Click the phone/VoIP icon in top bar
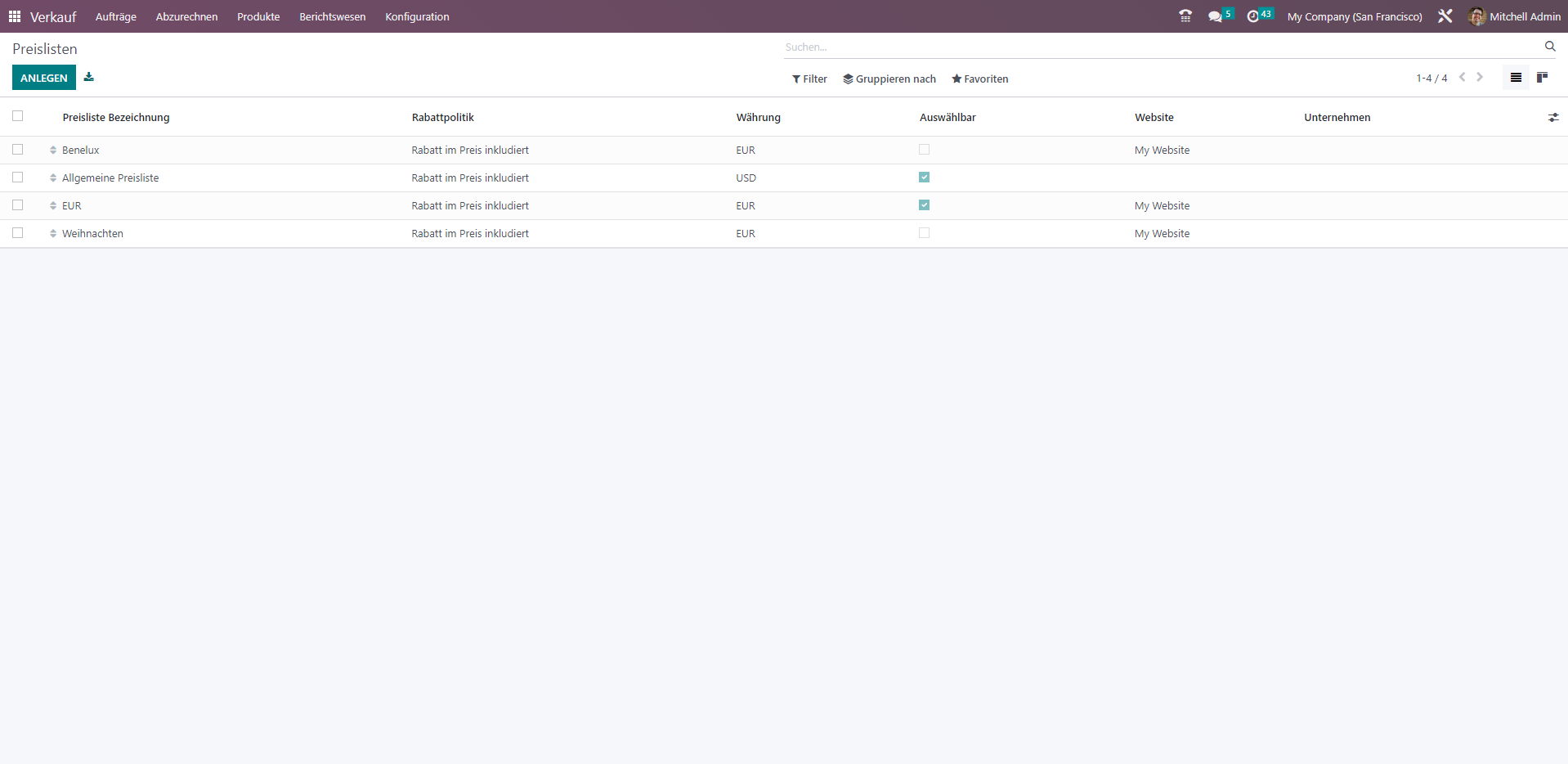Image resolution: width=1568 pixels, height=764 pixels. tap(1185, 16)
